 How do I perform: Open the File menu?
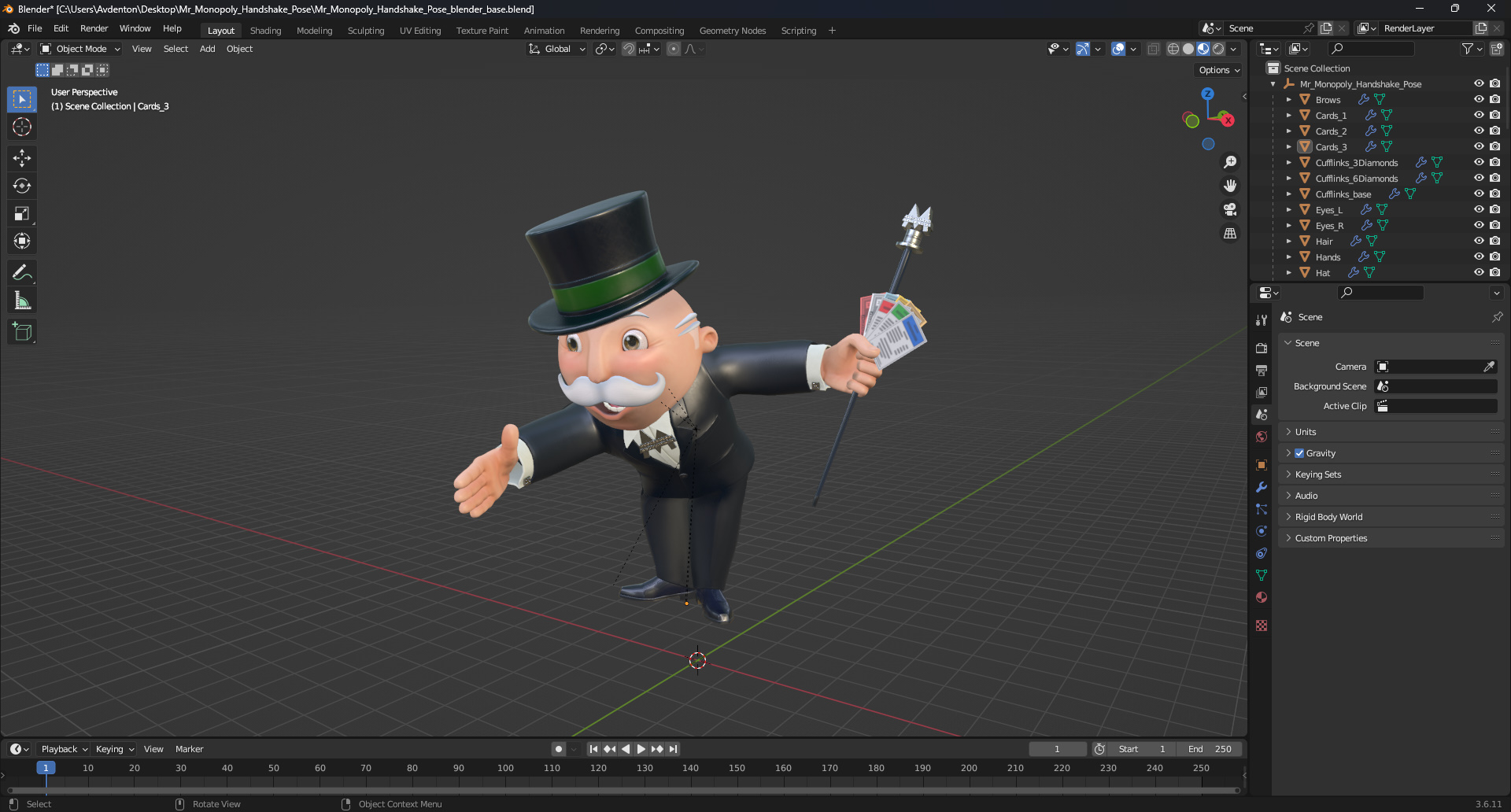point(35,28)
